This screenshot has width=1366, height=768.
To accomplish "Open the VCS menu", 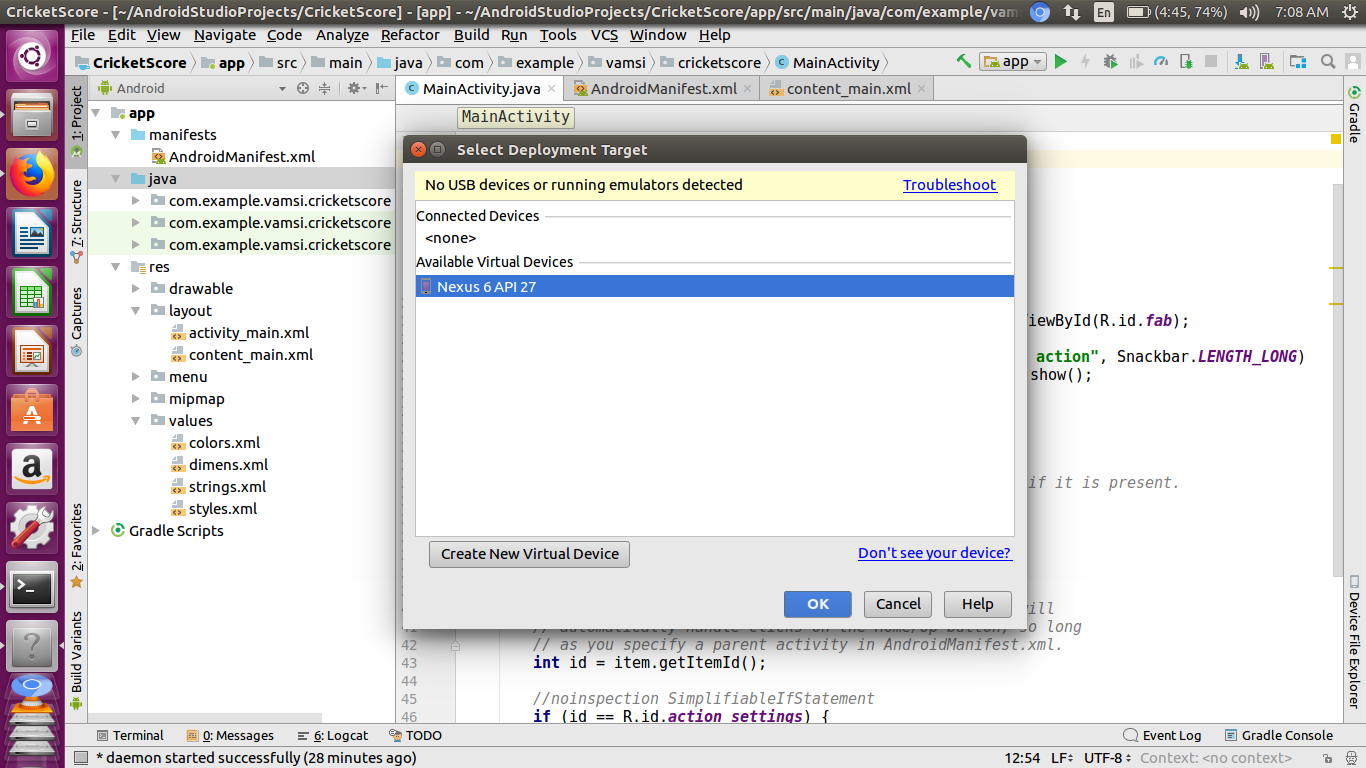I will click(x=604, y=34).
